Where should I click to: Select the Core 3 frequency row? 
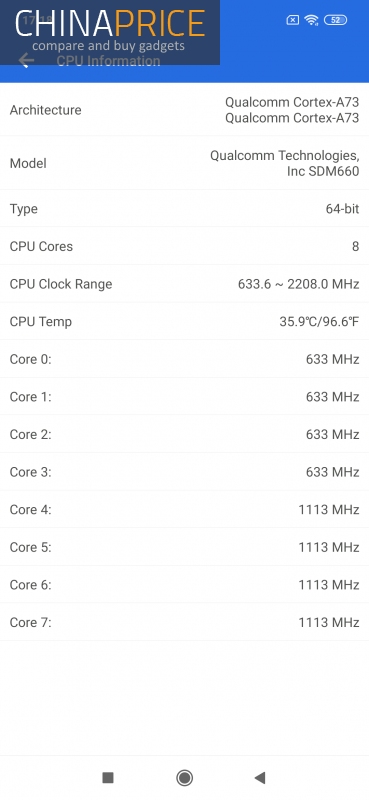click(184, 472)
